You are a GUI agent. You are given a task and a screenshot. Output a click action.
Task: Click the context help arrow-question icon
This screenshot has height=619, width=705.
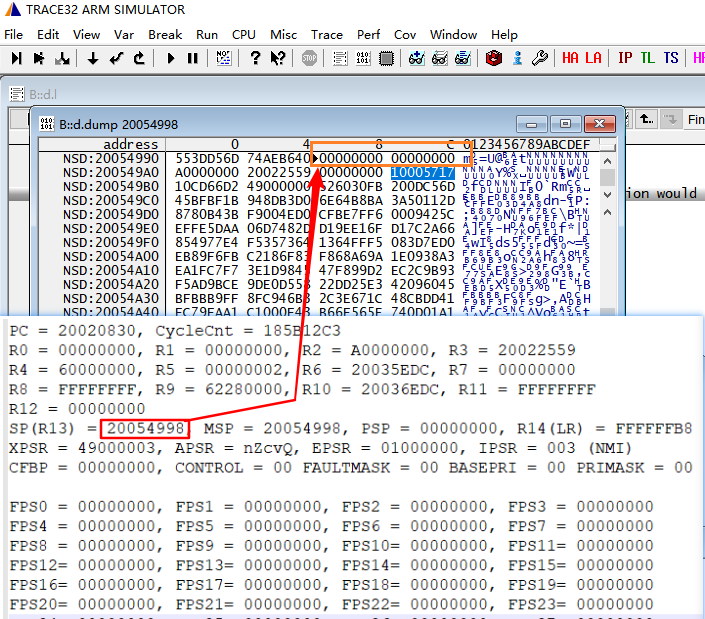pyautogui.click(x=278, y=58)
